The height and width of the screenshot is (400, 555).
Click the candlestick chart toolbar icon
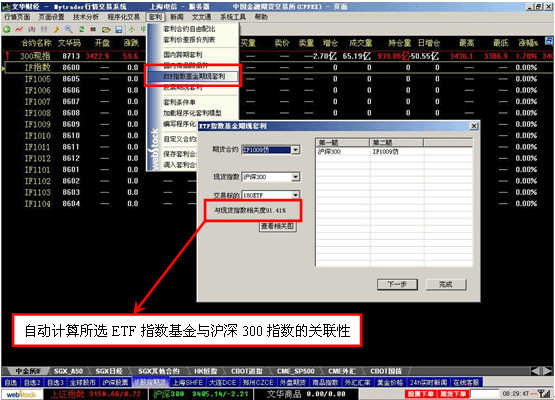[32, 29]
